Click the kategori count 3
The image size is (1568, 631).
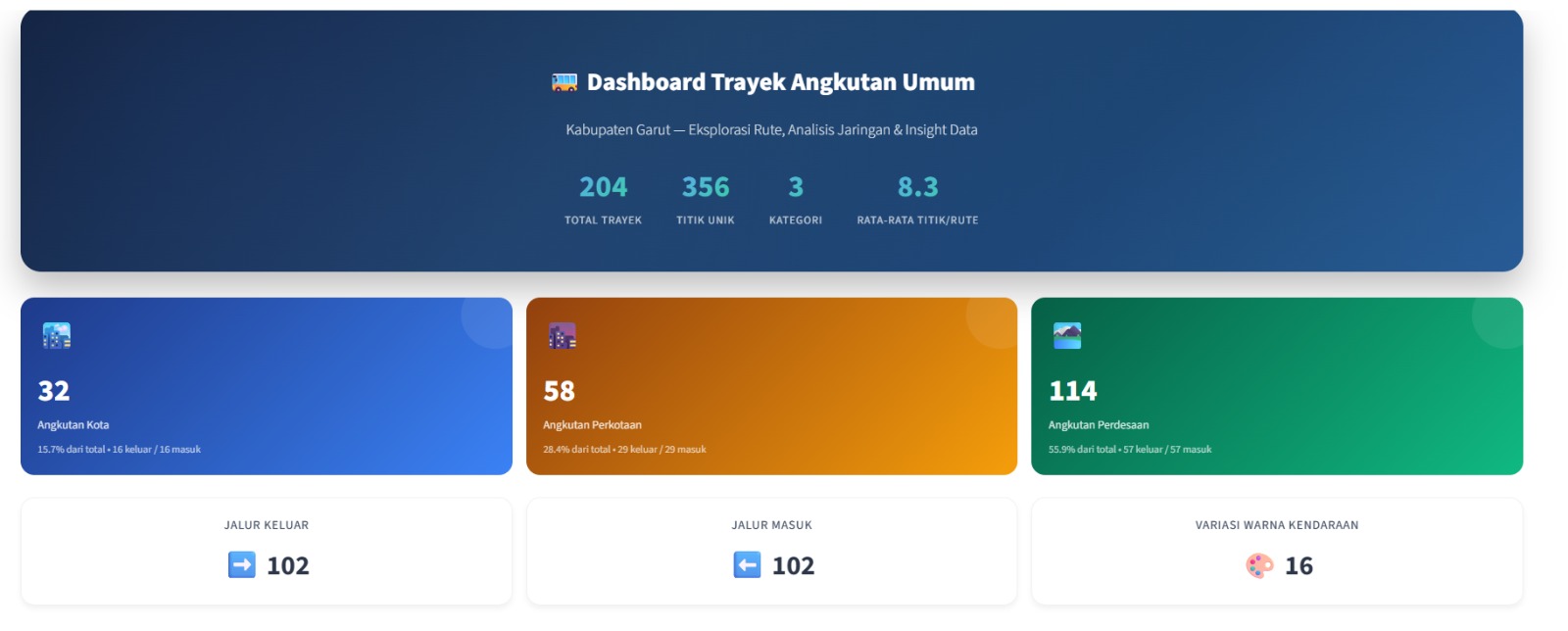796,187
